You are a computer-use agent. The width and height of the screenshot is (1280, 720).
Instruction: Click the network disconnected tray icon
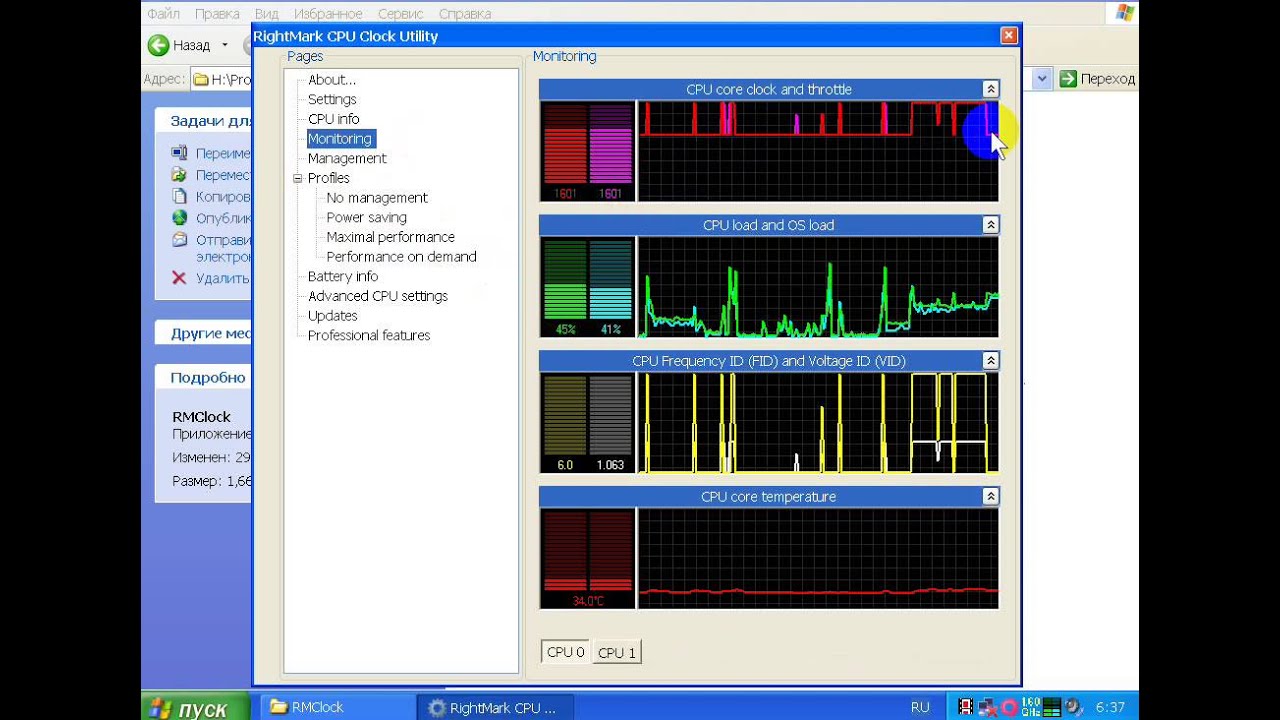(x=987, y=707)
